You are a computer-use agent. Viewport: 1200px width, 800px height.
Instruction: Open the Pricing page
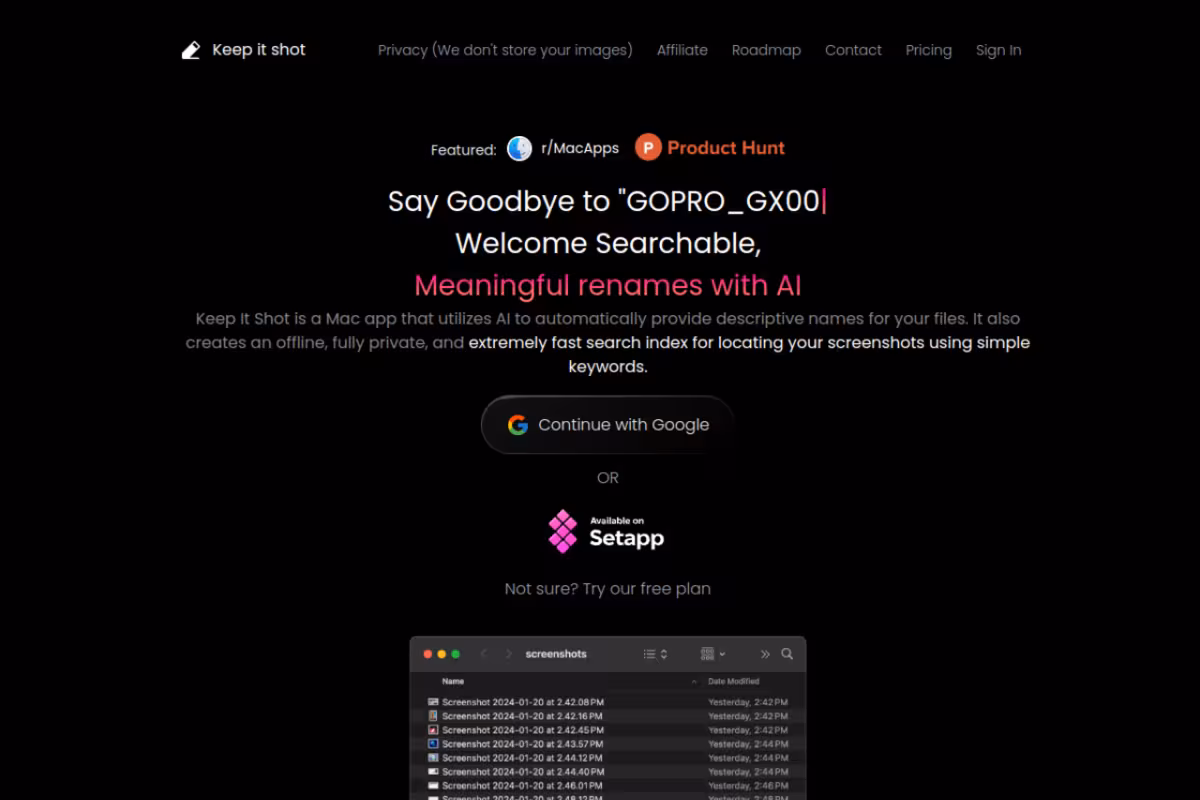tap(929, 50)
